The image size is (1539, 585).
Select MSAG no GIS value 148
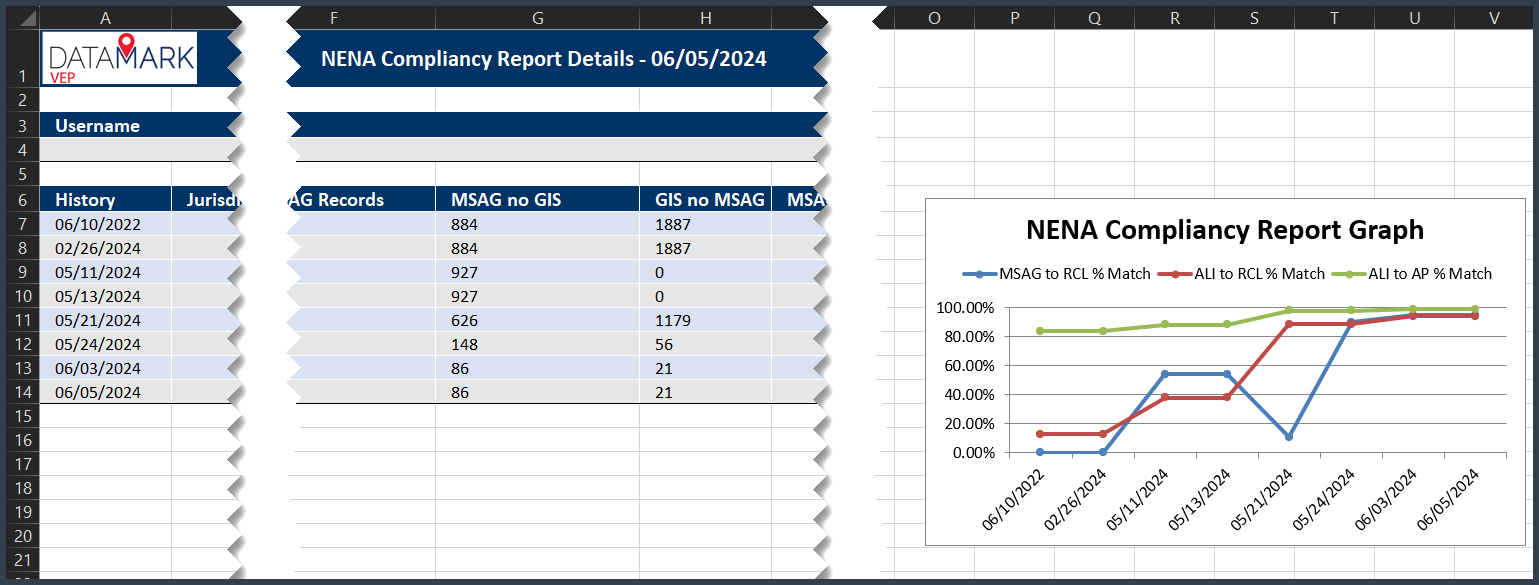click(x=537, y=344)
